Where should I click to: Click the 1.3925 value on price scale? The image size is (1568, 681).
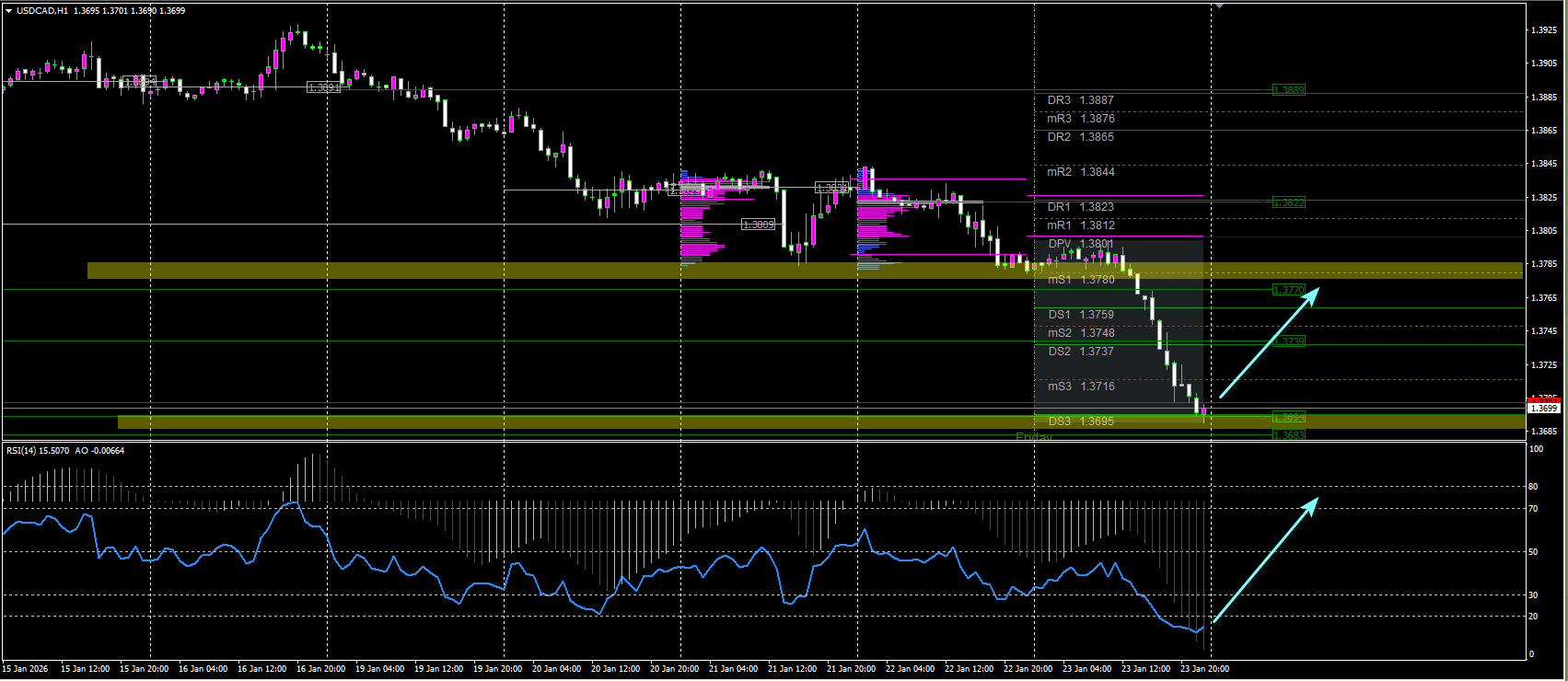(1544, 30)
